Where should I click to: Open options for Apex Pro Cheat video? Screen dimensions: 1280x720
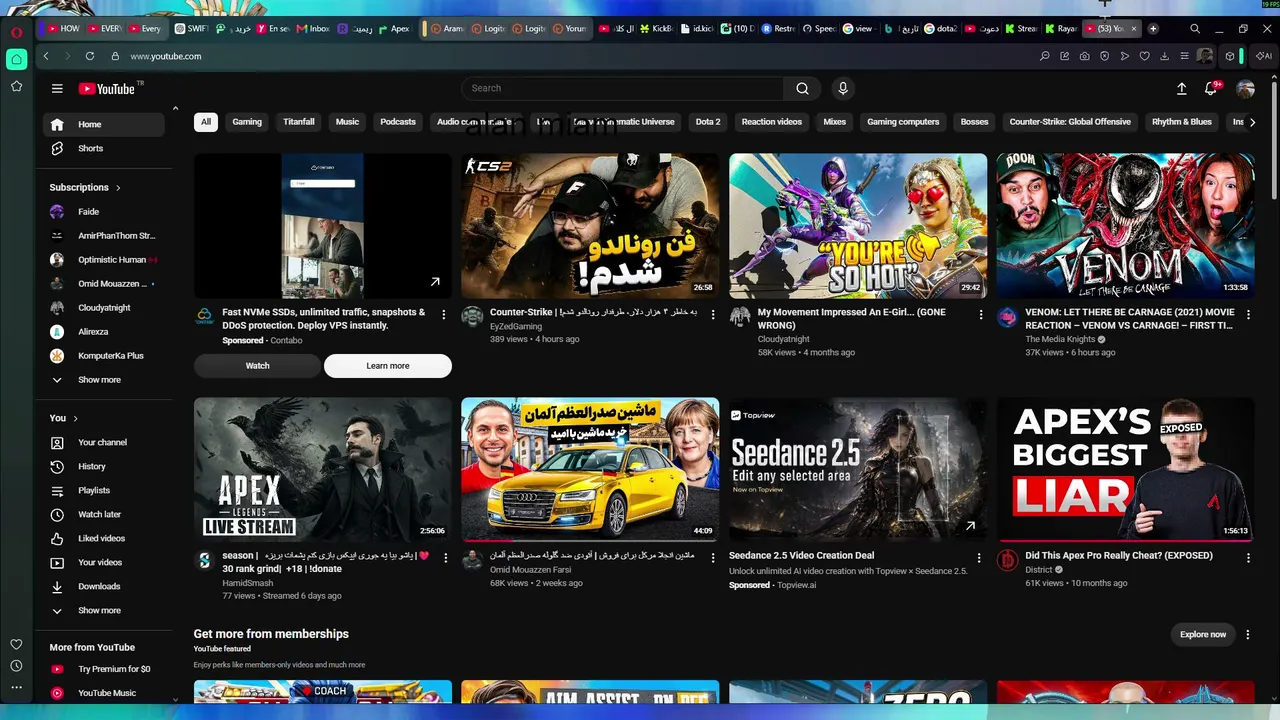click(x=1248, y=557)
